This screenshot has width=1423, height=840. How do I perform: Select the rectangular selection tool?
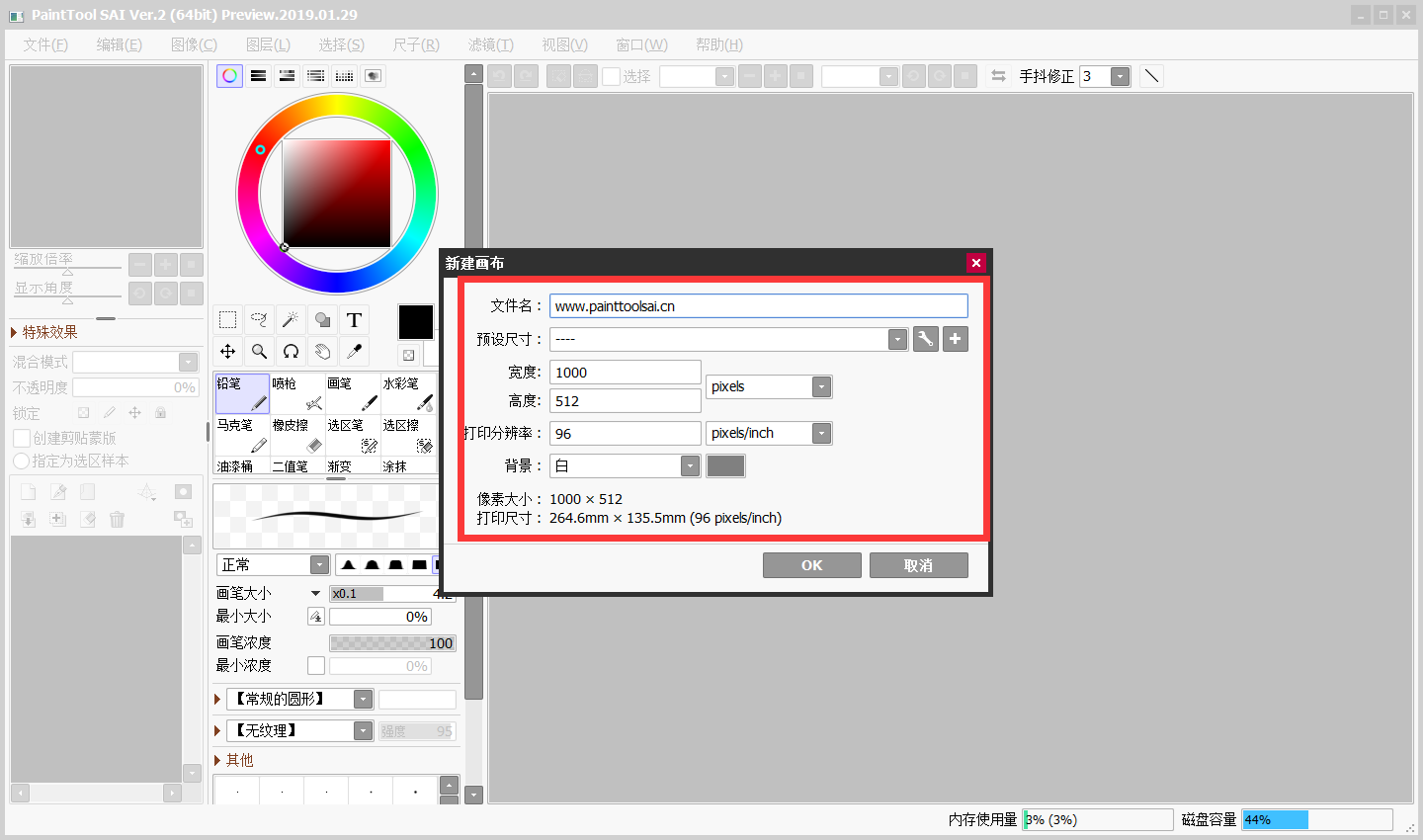[x=227, y=319]
